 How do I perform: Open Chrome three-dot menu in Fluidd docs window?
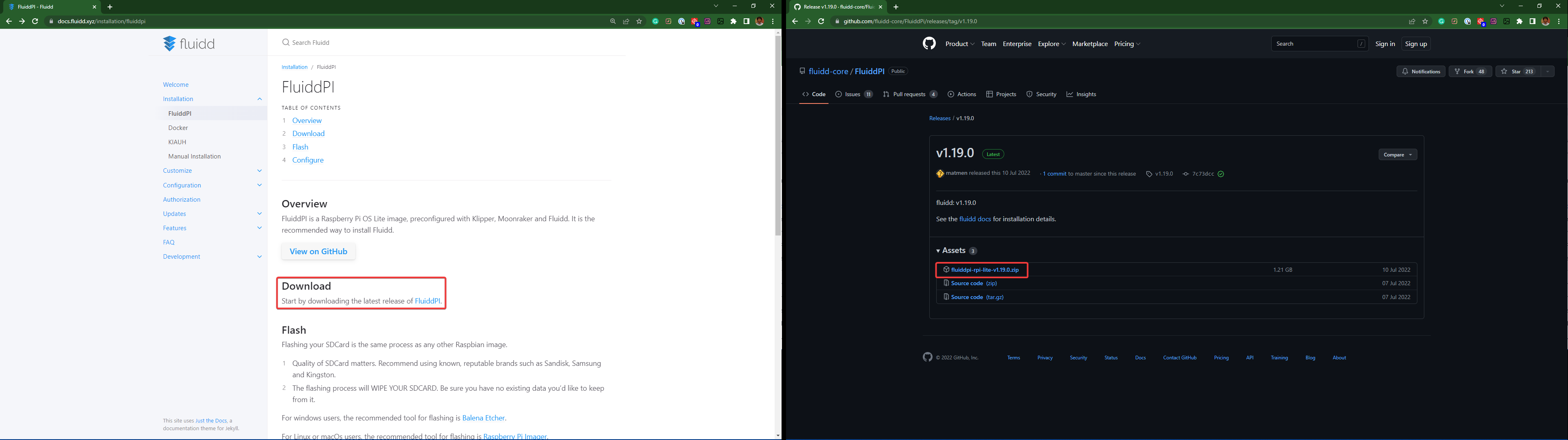(773, 21)
